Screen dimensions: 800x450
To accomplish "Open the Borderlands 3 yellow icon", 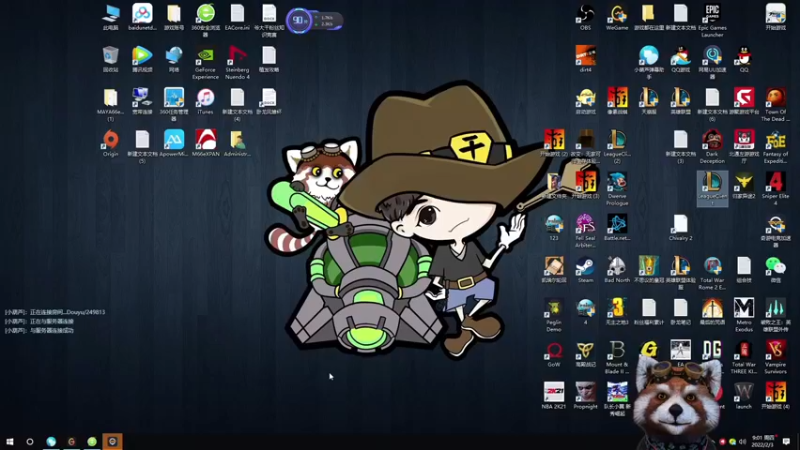I will (x=617, y=311).
